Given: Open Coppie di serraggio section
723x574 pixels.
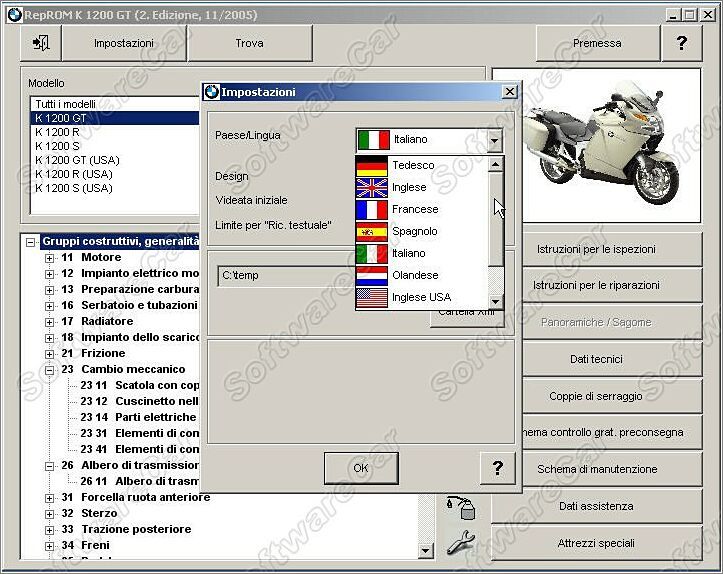Looking at the screenshot, I should coord(596,396).
